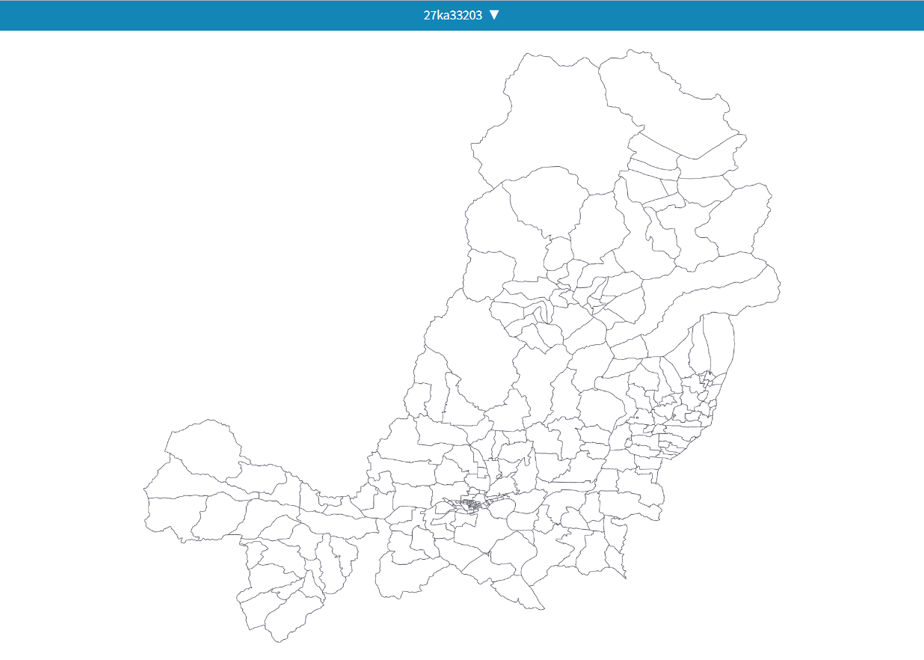The width and height of the screenshot is (924, 660).
Task: Select the long curved band district on the east
Action: pyautogui.click(x=707, y=295)
